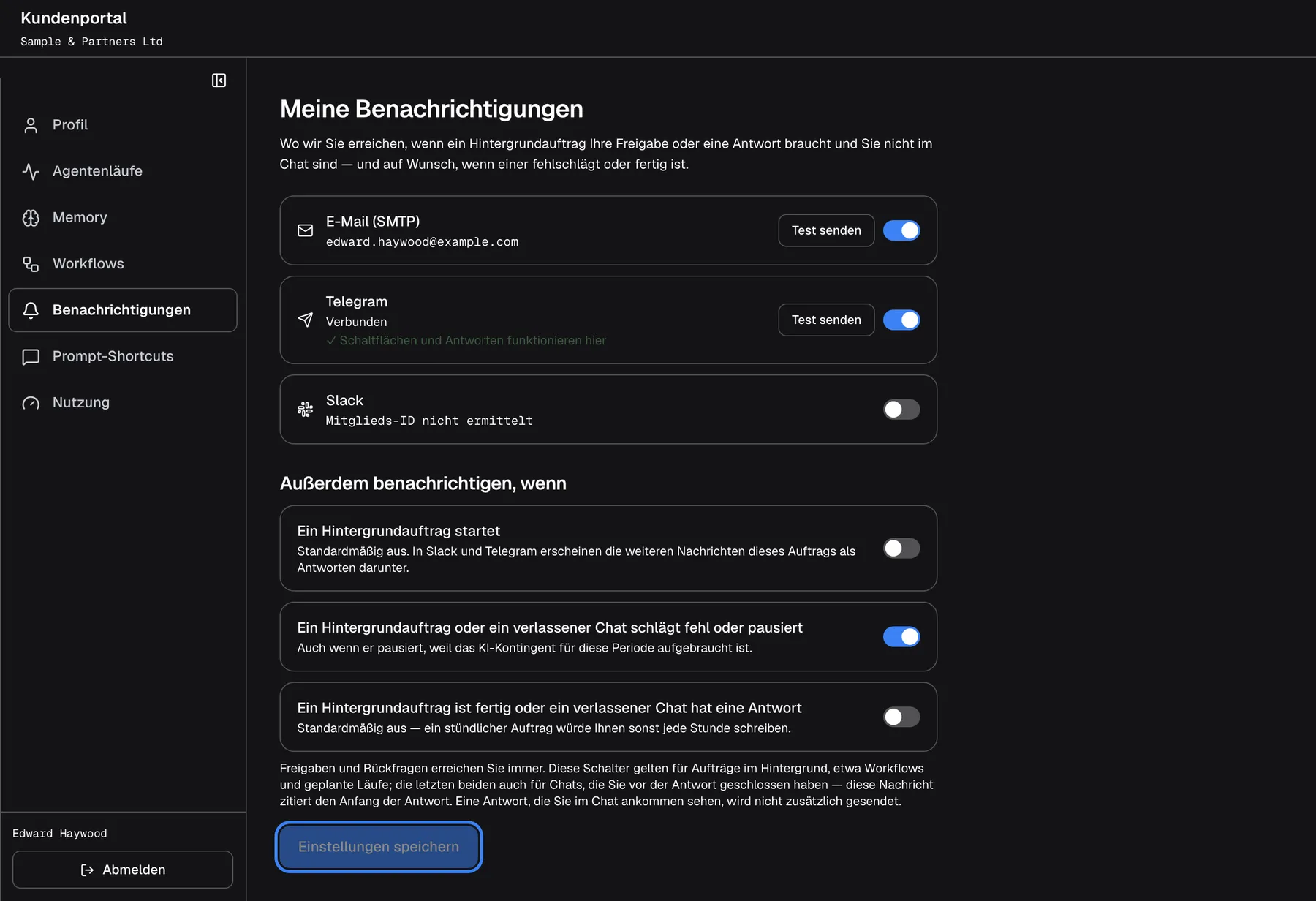Click the Slack logo icon
Screen dimensions: 1316x901
tap(306, 410)
